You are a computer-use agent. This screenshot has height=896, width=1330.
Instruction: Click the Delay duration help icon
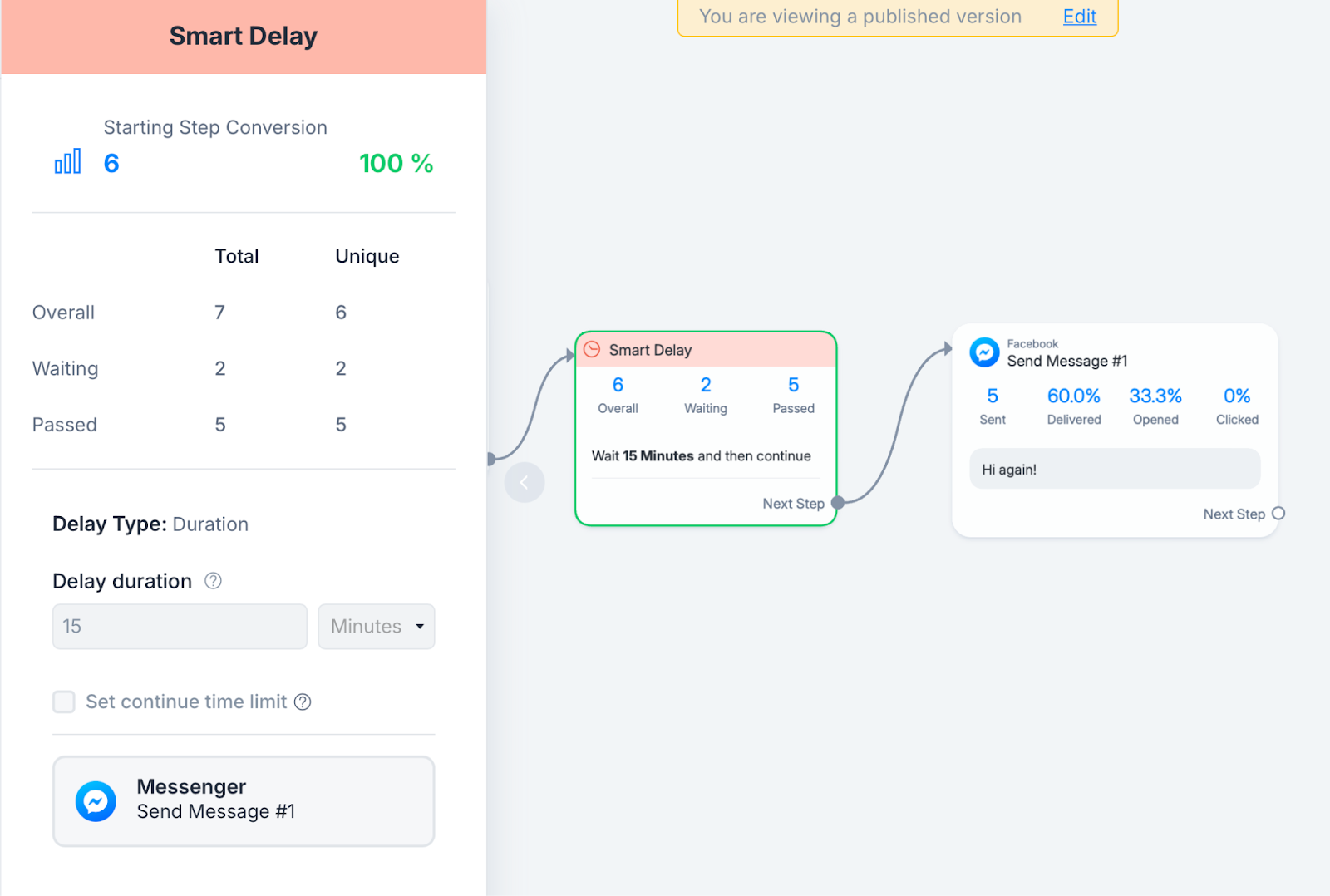click(213, 581)
